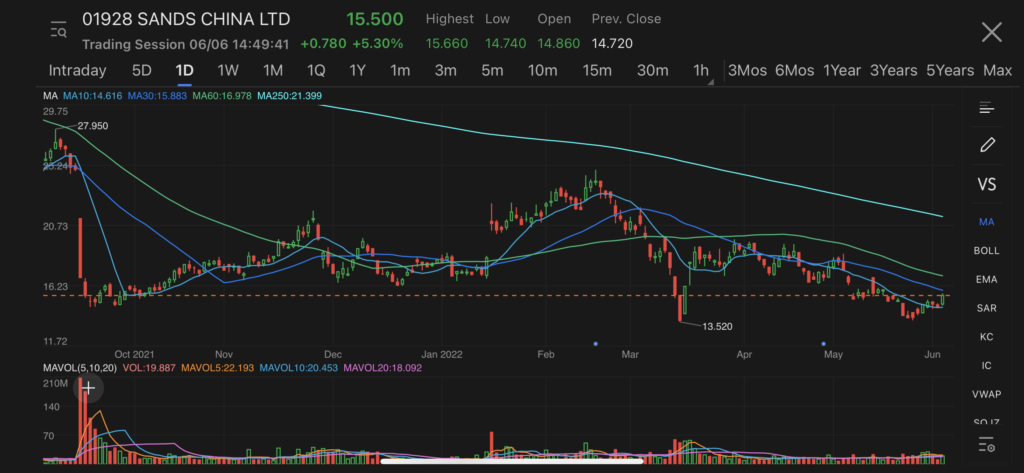Expand volume panel with plus button

[88, 388]
